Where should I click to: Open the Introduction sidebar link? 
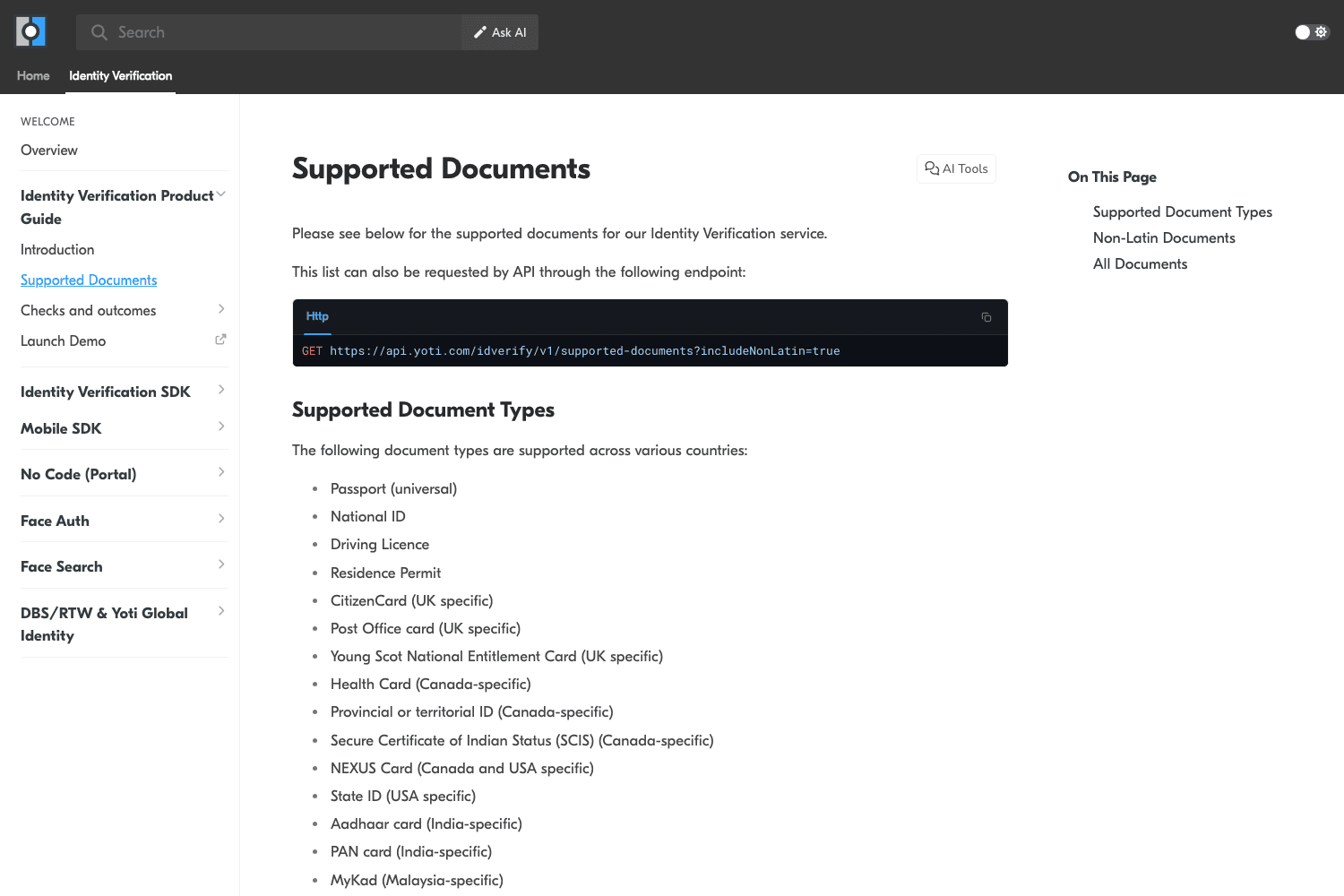pyautogui.click(x=57, y=249)
